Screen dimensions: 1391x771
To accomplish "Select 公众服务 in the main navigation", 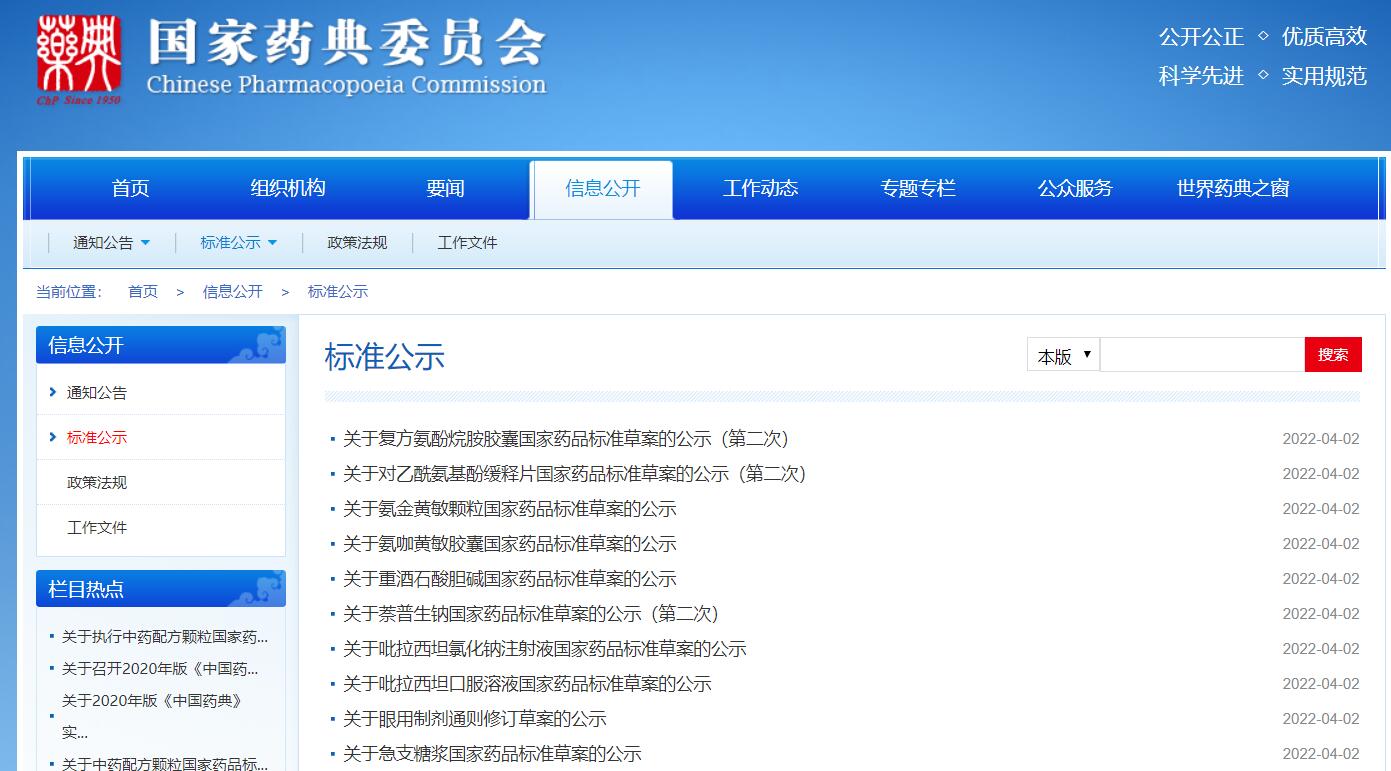I will [x=1074, y=188].
